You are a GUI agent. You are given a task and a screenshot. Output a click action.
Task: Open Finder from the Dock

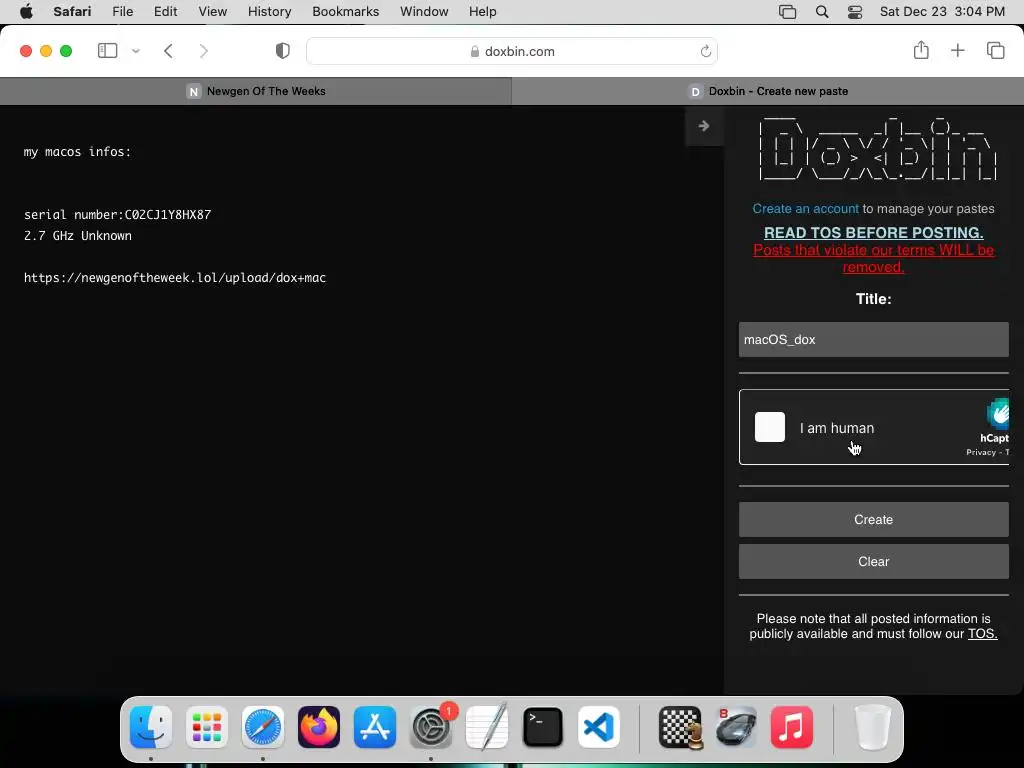151,727
